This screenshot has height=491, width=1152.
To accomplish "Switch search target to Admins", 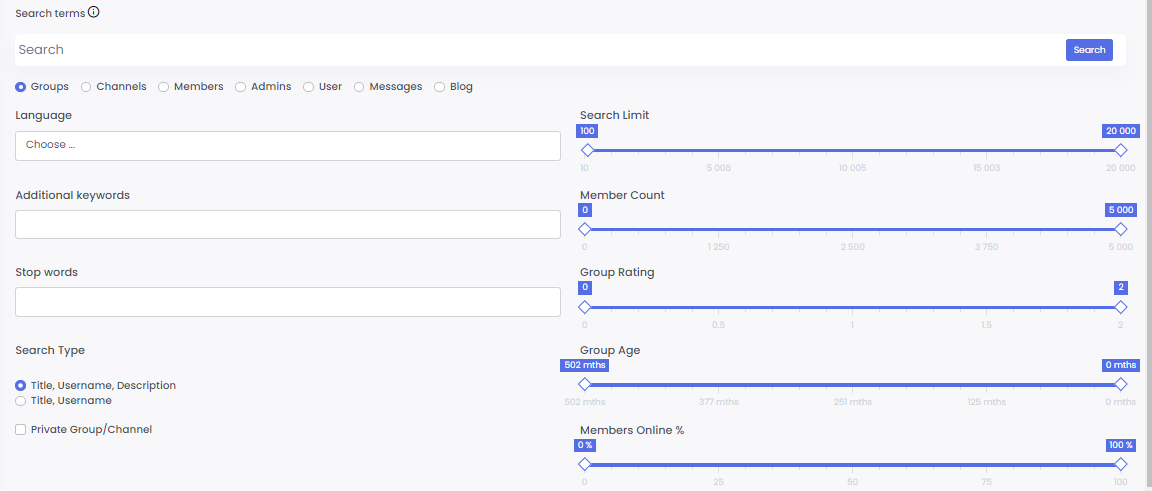I will [241, 87].
